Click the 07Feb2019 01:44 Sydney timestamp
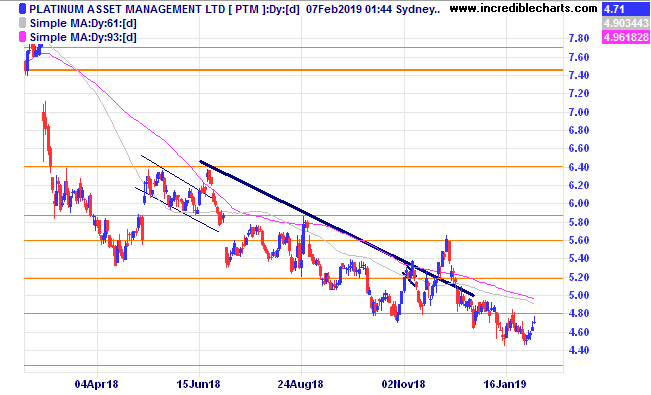Viewport: 651px width, 395px height. coord(373,9)
